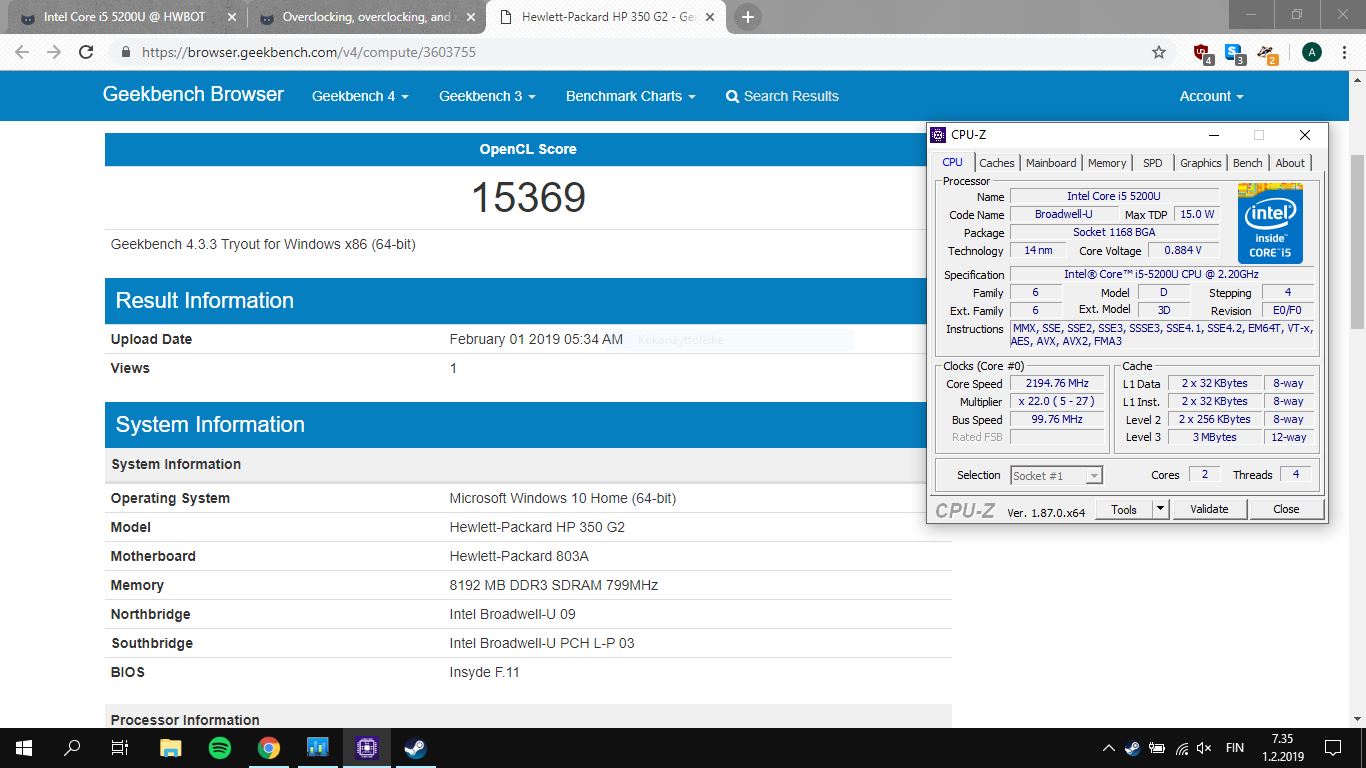Image resolution: width=1366 pixels, height=768 pixels.
Task: Click the site lock icon in address bar
Action: click(125, 52)
